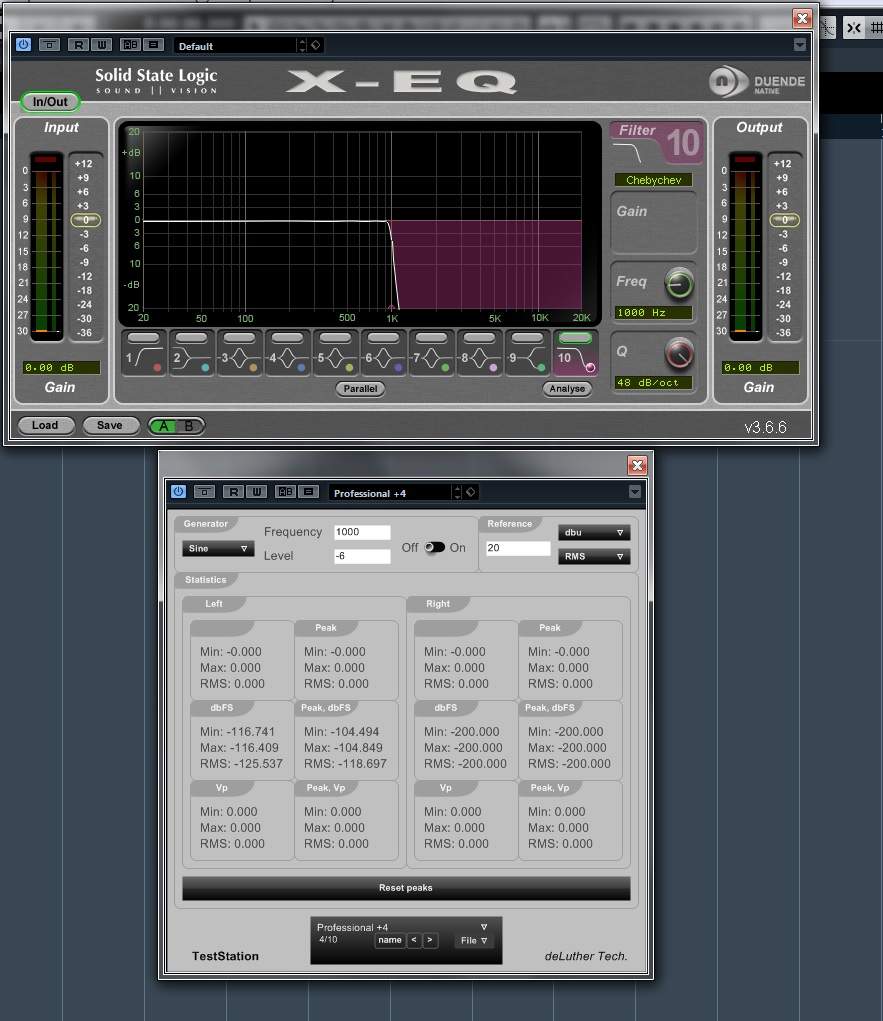Select band 5 bell filter icon
The height and width of the screenshot is (1021, 883).
[335, 359]
